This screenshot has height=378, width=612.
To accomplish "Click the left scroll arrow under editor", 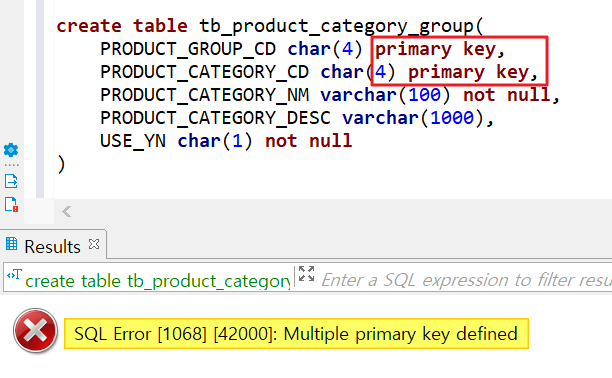I will (x=66, y=212).
